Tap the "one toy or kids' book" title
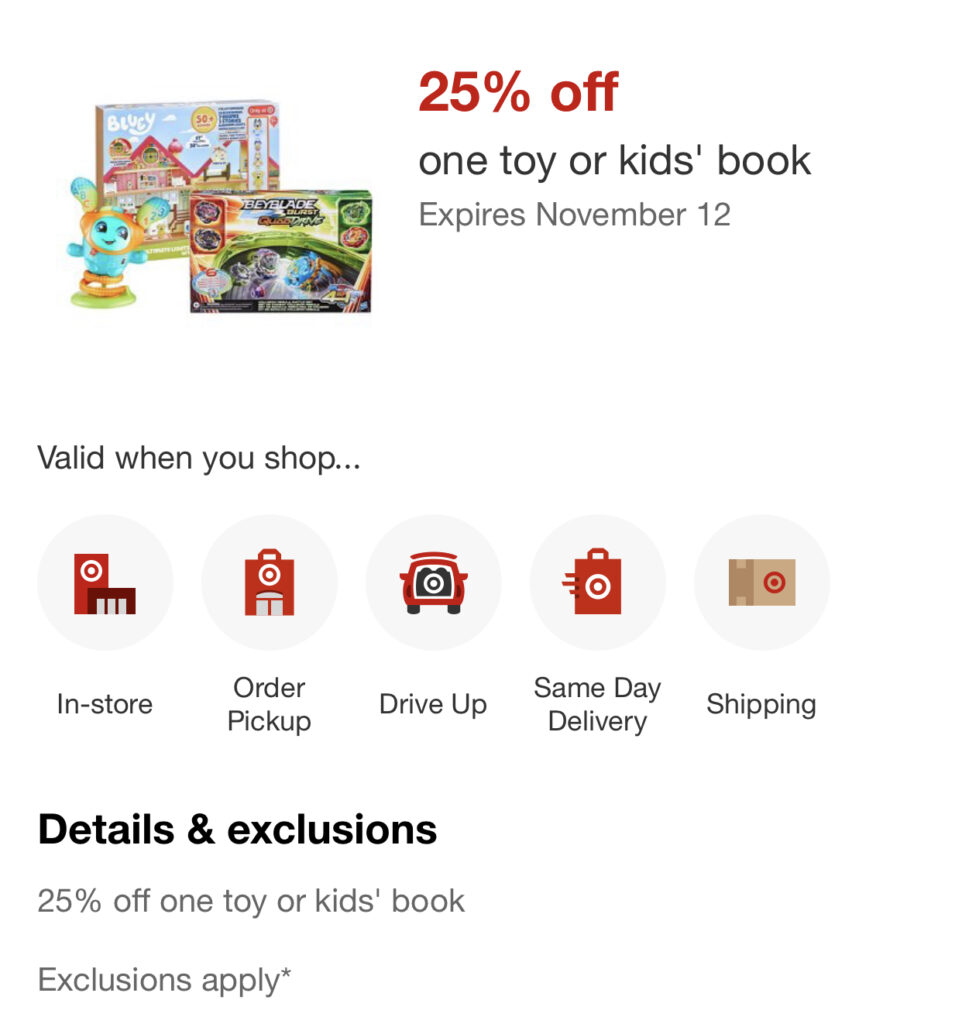 pos(614,161)
